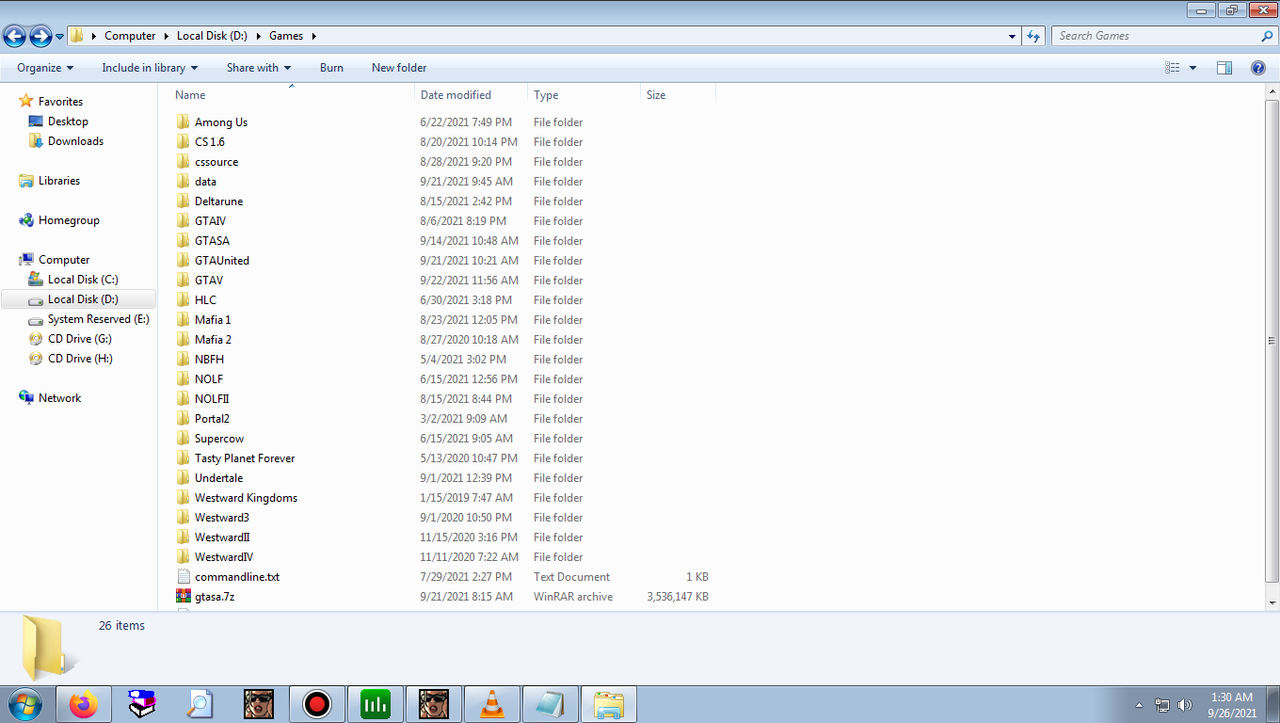Screen dimensions: 1280x723
Task: Open the view options dropdown arrow
Action: 1193,68
